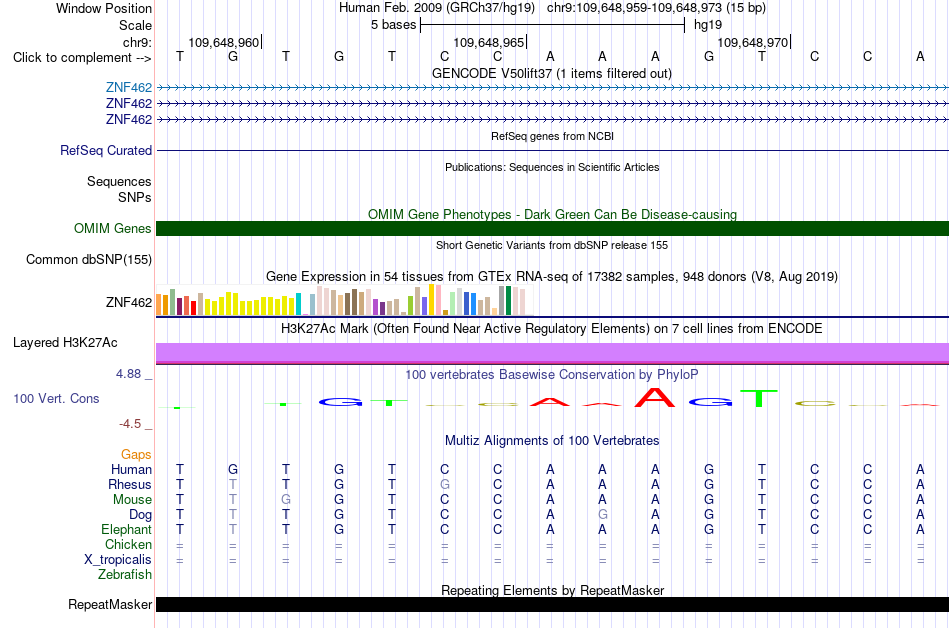
Task: Click the 'Mouse' alignment row label
Action: 132,500
